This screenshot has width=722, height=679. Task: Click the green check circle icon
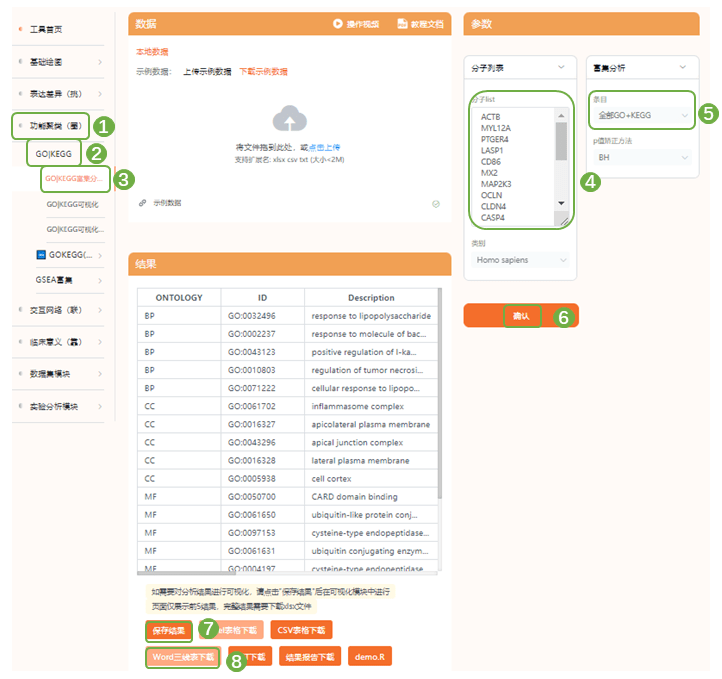pos(435,203)
